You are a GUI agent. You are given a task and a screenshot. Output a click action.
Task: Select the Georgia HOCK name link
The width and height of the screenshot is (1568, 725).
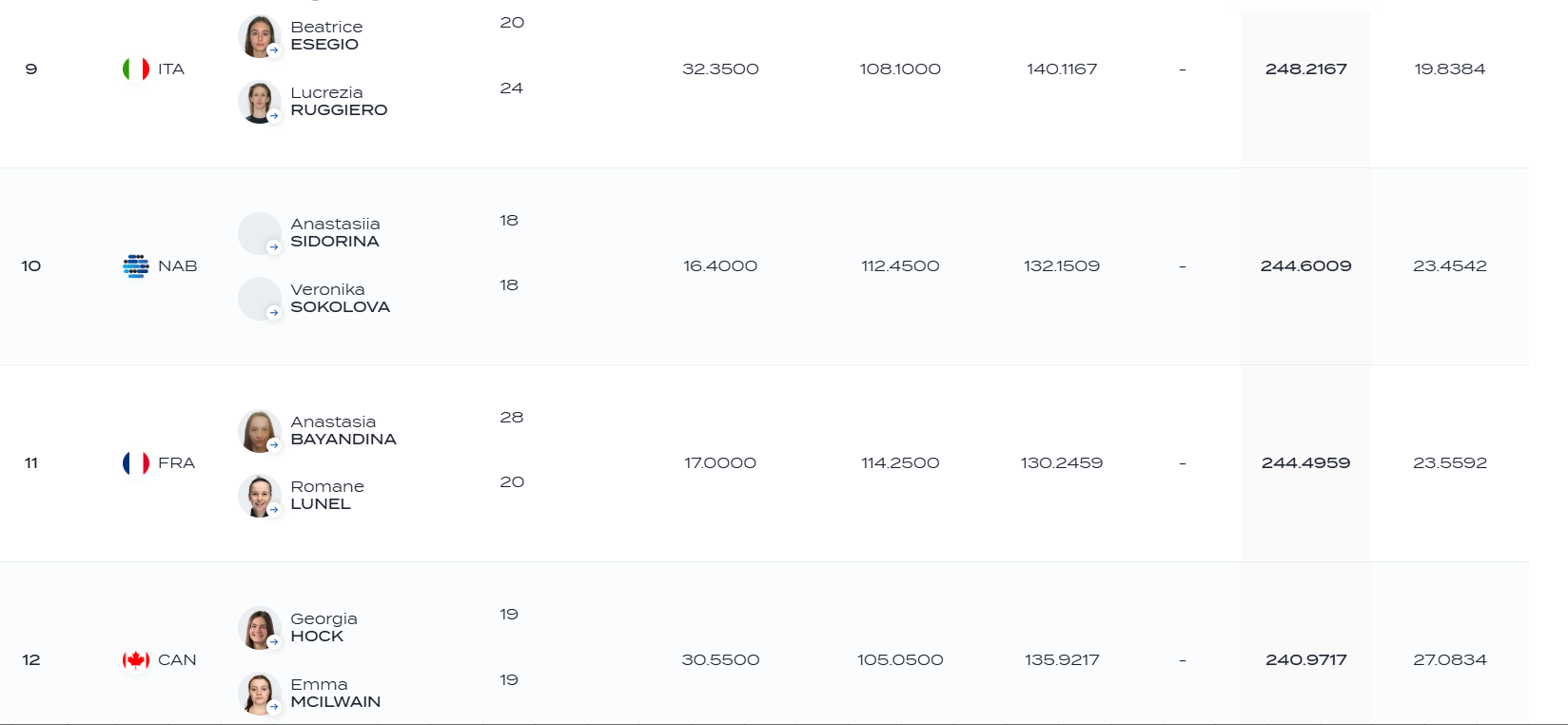coord(323,627)
